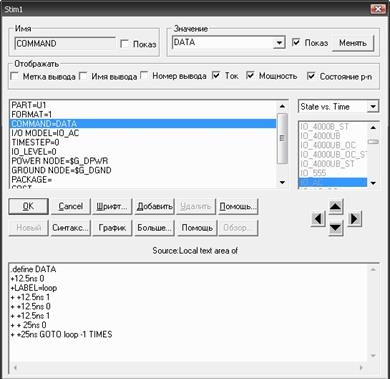Click model list scroll down arrow
390x379 pixels.
[x=373, y=183]
